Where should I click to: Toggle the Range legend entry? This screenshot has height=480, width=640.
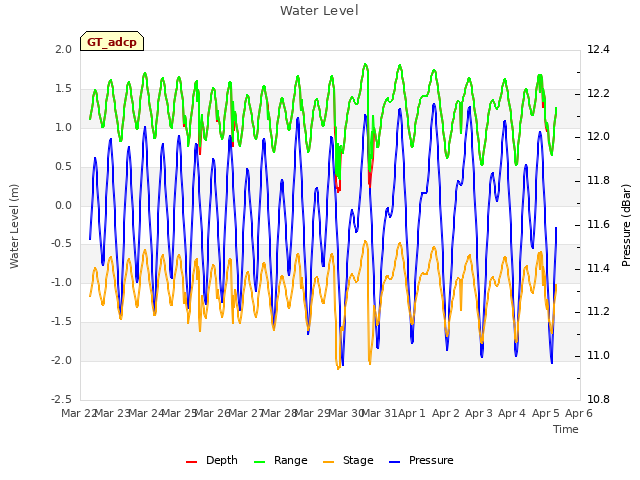click(x=280, y=460)
